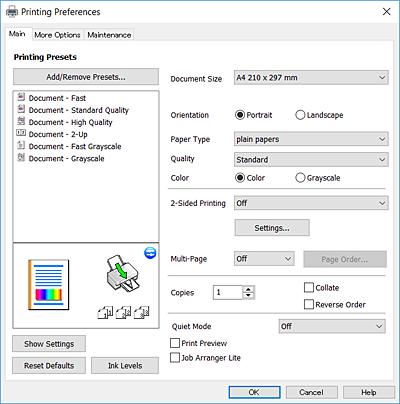This screenshot has width=400, height=404.
Task: Select the Document - Fast preset icon
Action: (21, 97)
